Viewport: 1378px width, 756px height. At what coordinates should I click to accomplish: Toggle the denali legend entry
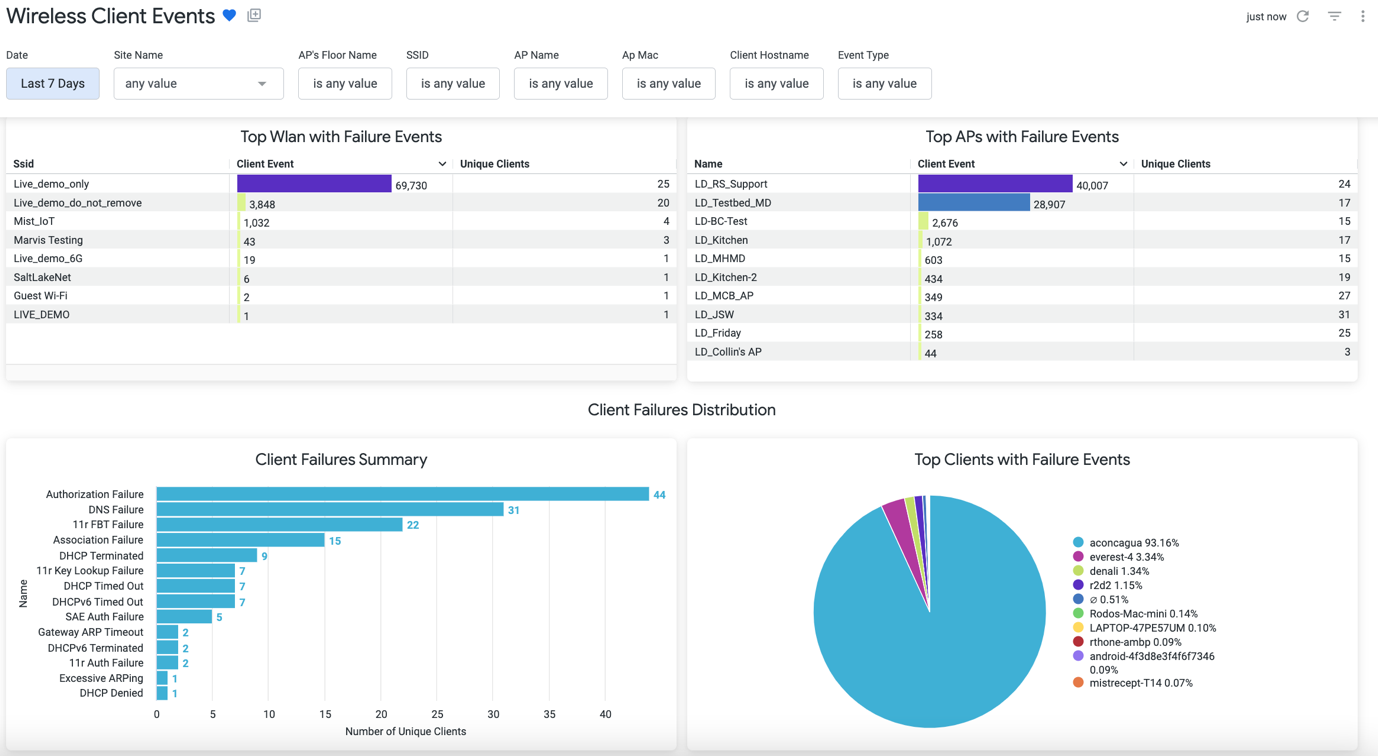1119,571
